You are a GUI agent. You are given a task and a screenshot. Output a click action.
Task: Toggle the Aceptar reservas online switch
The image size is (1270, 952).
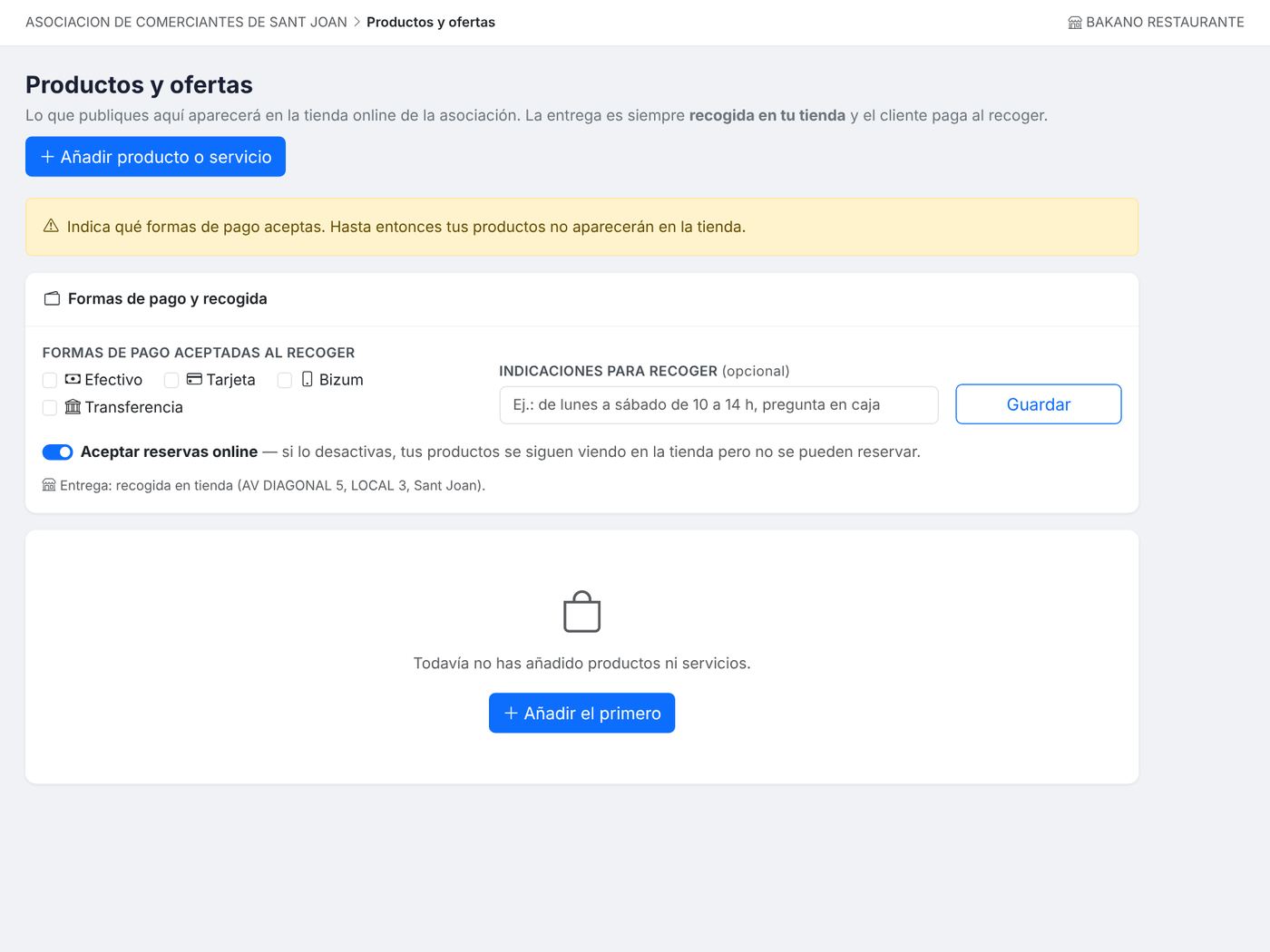coord(58,452)
